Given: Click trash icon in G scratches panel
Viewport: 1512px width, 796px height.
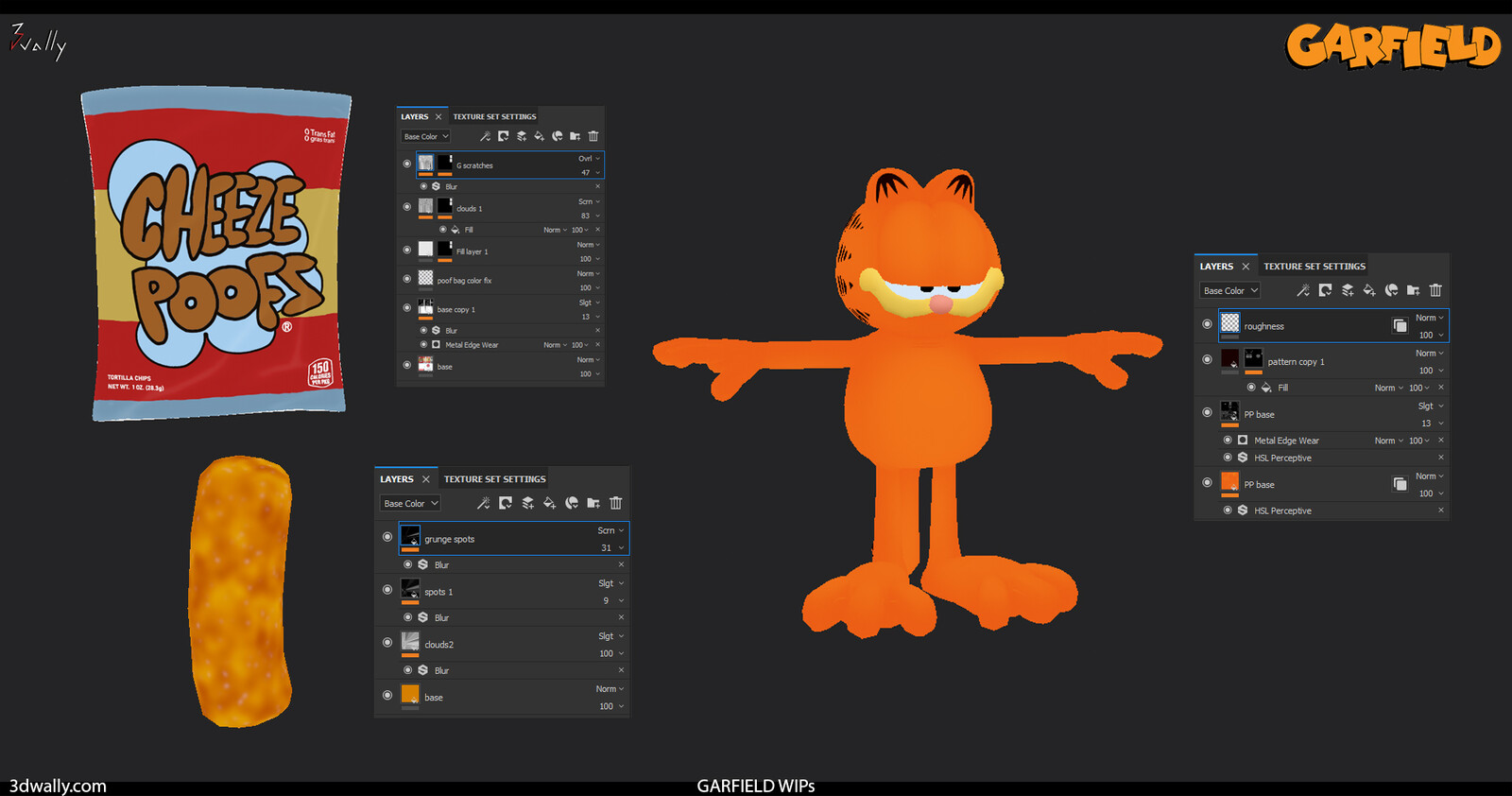Looking at the screenshot, I should coord(593,136).
